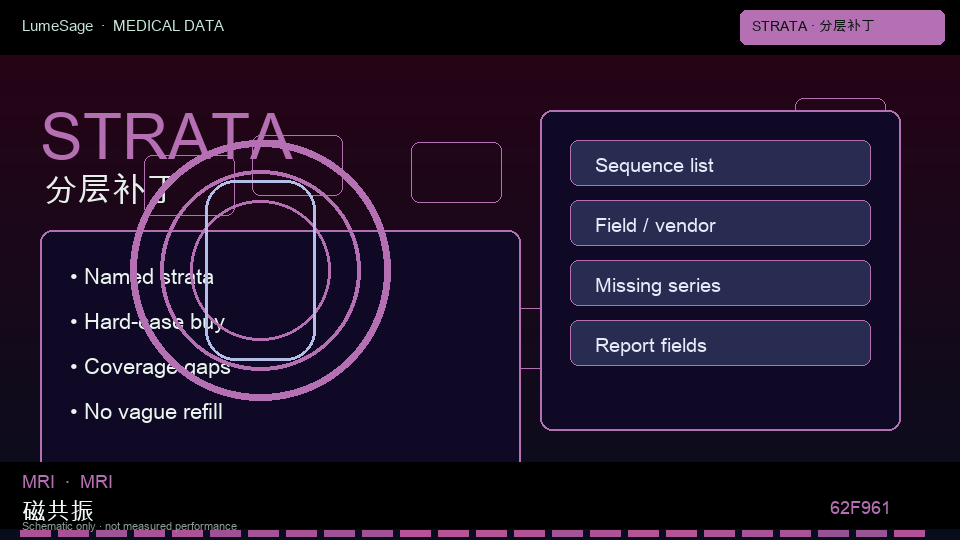Screen dimensions: 960x540
Task: Click the empty rounded box beside STRATA
Action: point(456,172)
